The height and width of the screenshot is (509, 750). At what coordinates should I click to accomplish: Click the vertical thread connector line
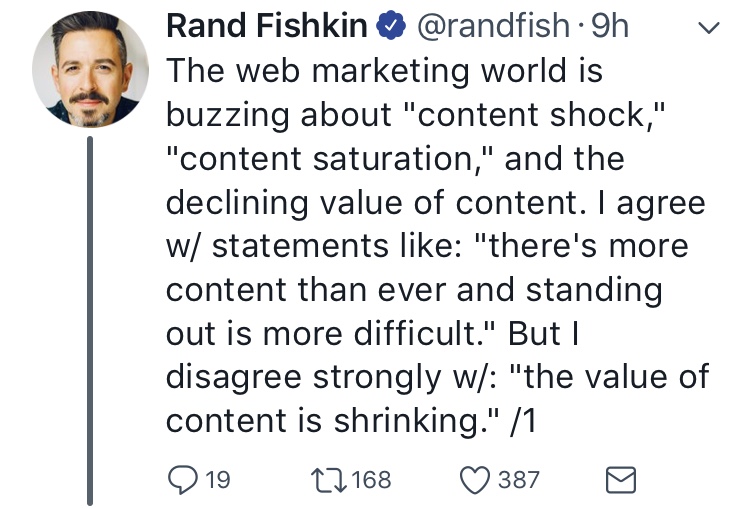[89, 321]
